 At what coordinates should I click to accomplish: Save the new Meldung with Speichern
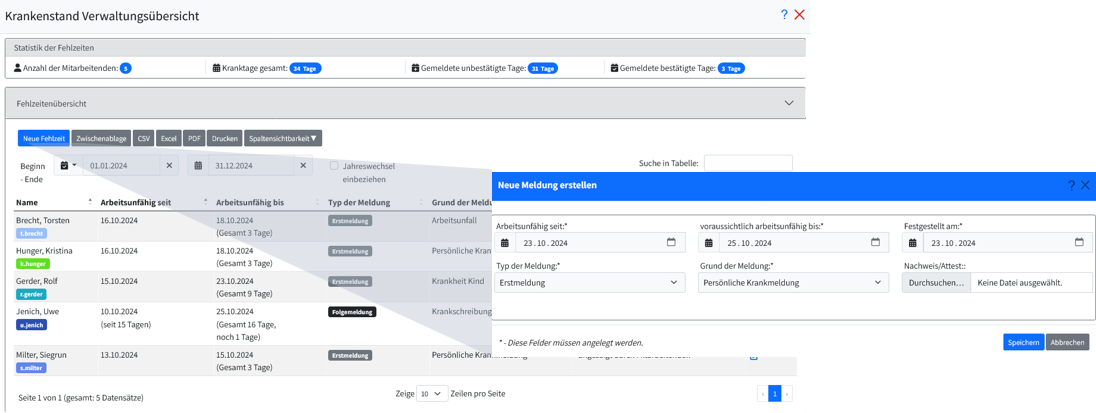(1023, 342)
